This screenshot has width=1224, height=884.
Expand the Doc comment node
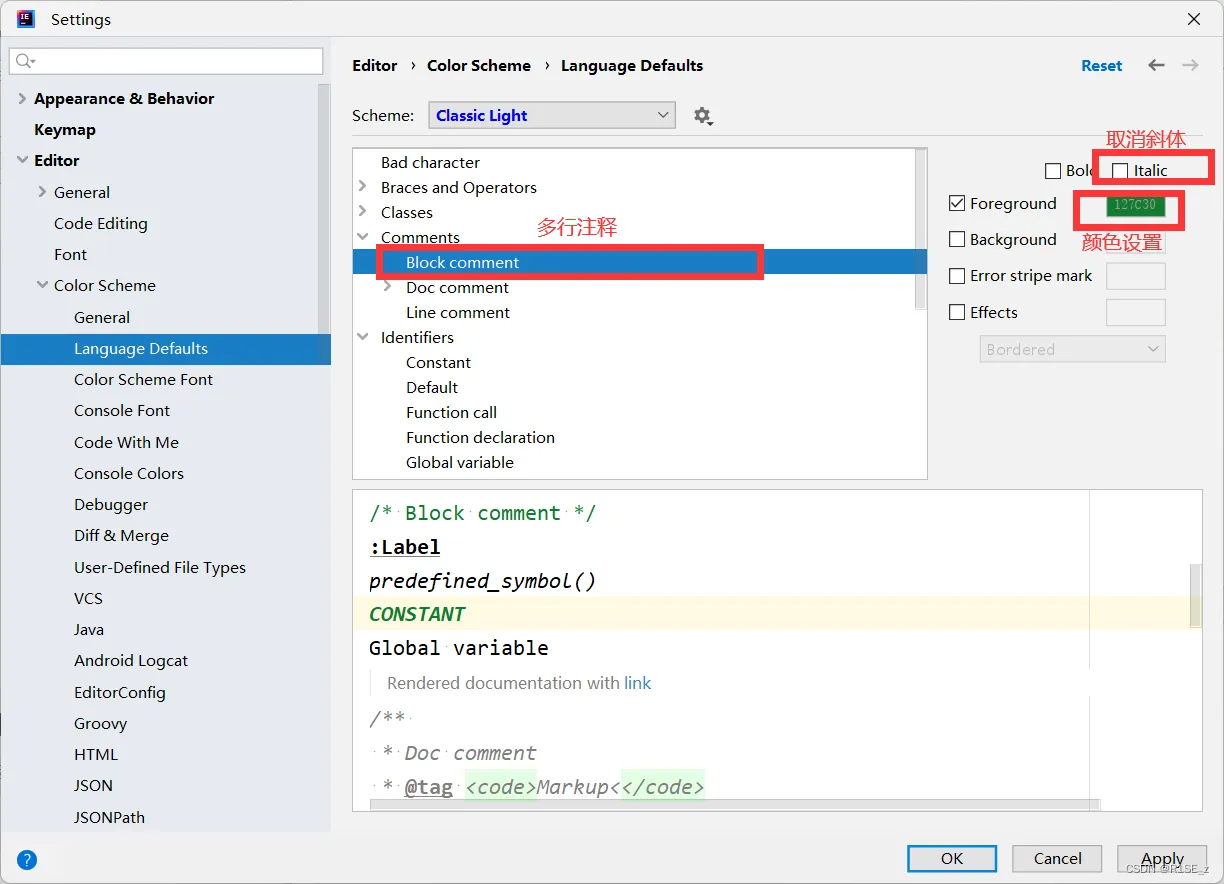click(x=388, y=287)
